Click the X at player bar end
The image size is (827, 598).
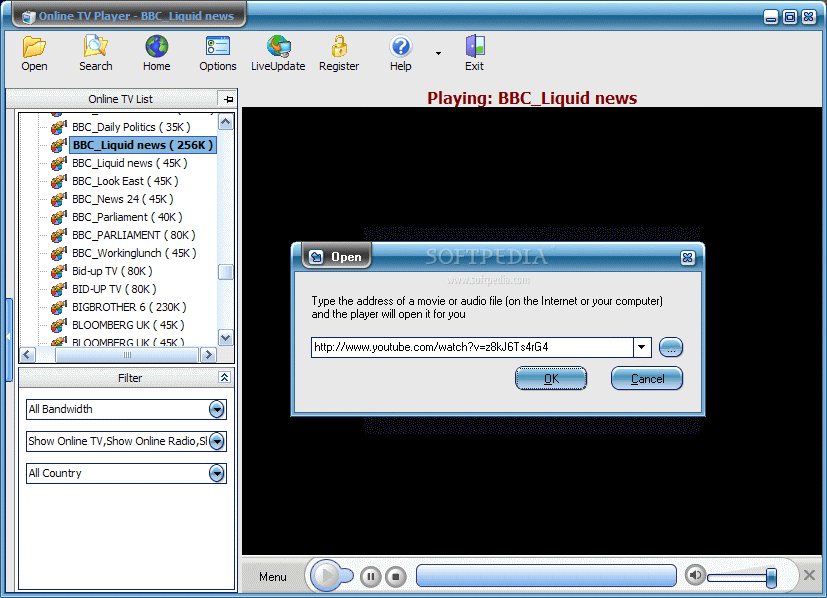810,575
